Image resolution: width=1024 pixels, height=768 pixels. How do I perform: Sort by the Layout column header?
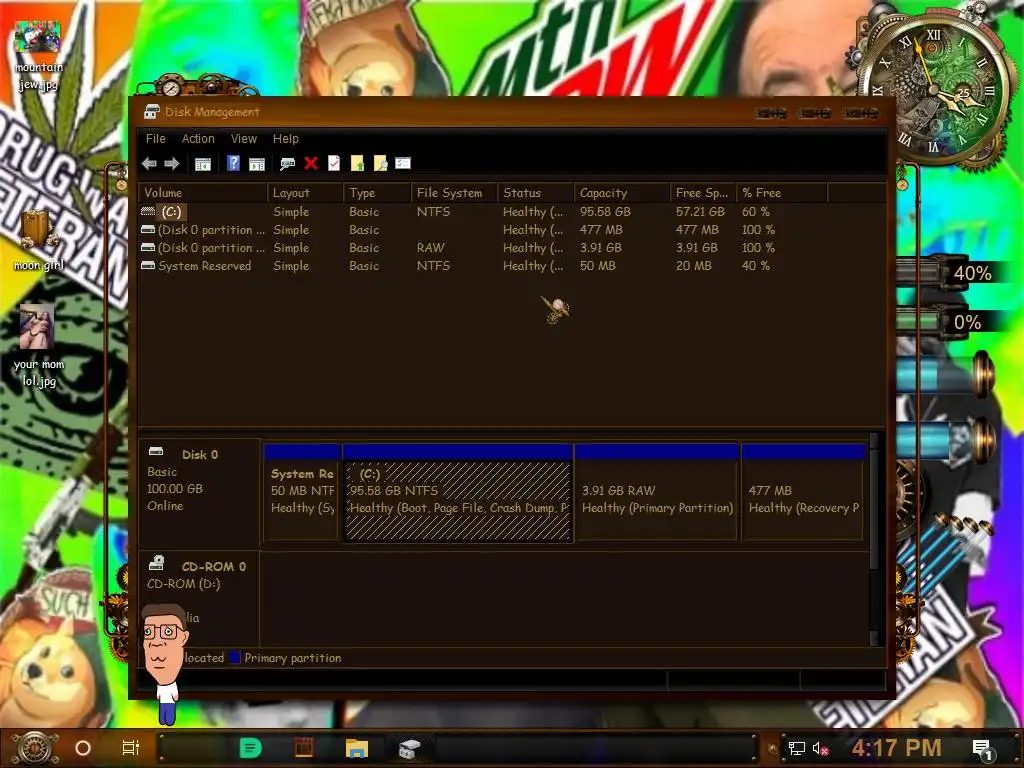click(x=305, y=193)
